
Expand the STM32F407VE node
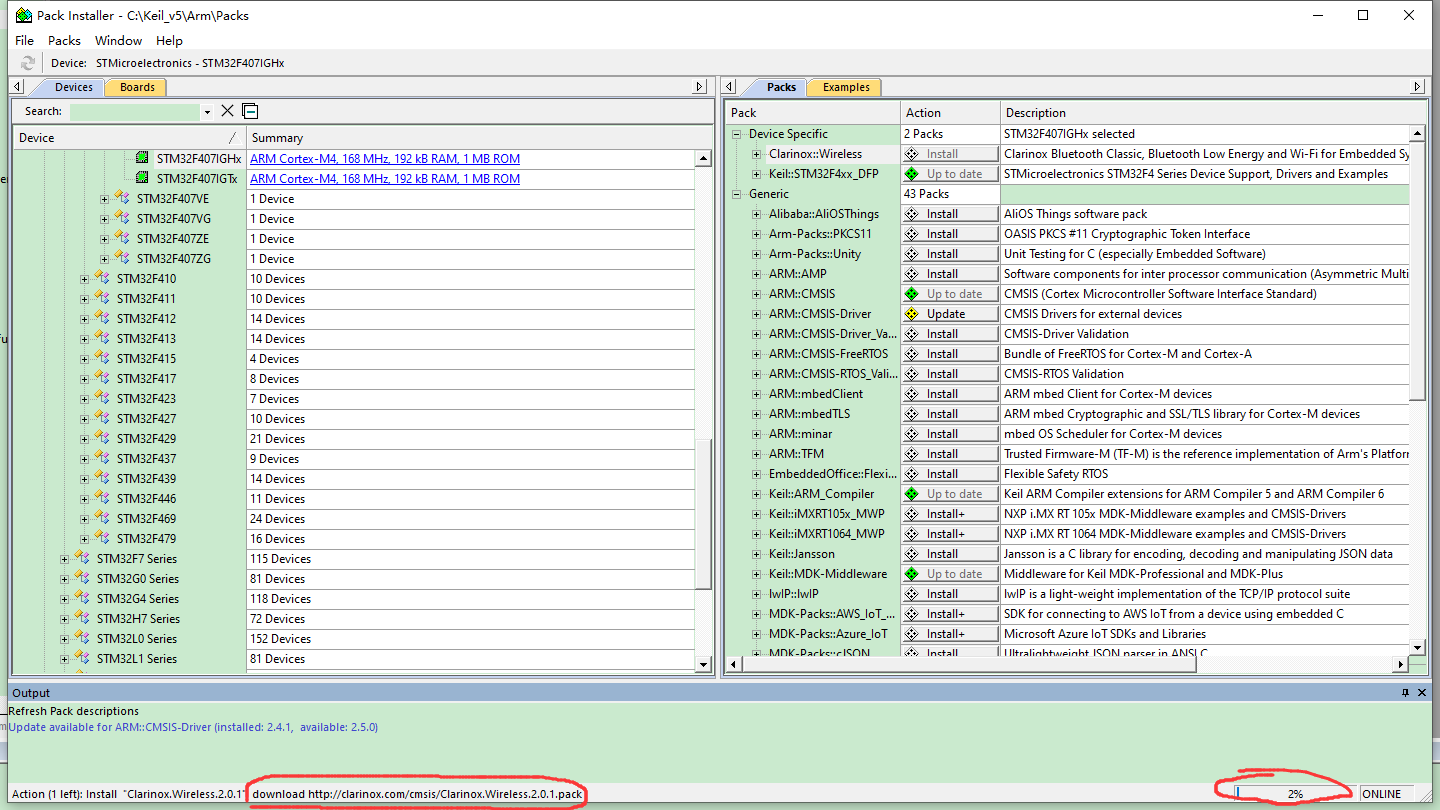(x=104, y=199)
